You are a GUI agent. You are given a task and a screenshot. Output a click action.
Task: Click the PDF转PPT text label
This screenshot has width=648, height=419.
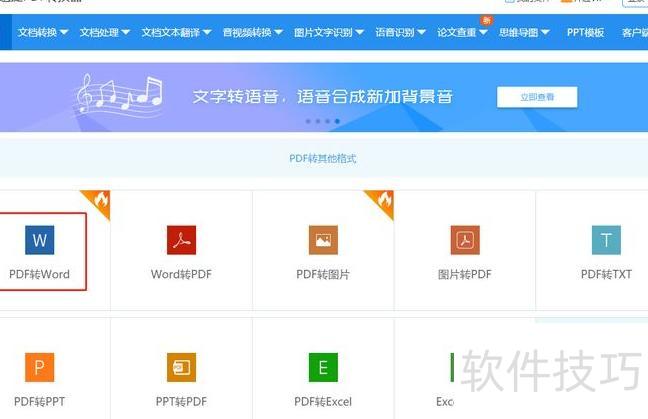[x=39, y=401]
